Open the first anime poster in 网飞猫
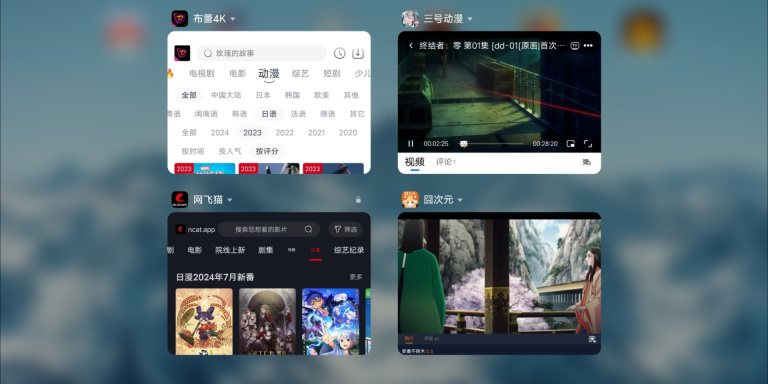 pyautogui.click(x=204, y=321)
